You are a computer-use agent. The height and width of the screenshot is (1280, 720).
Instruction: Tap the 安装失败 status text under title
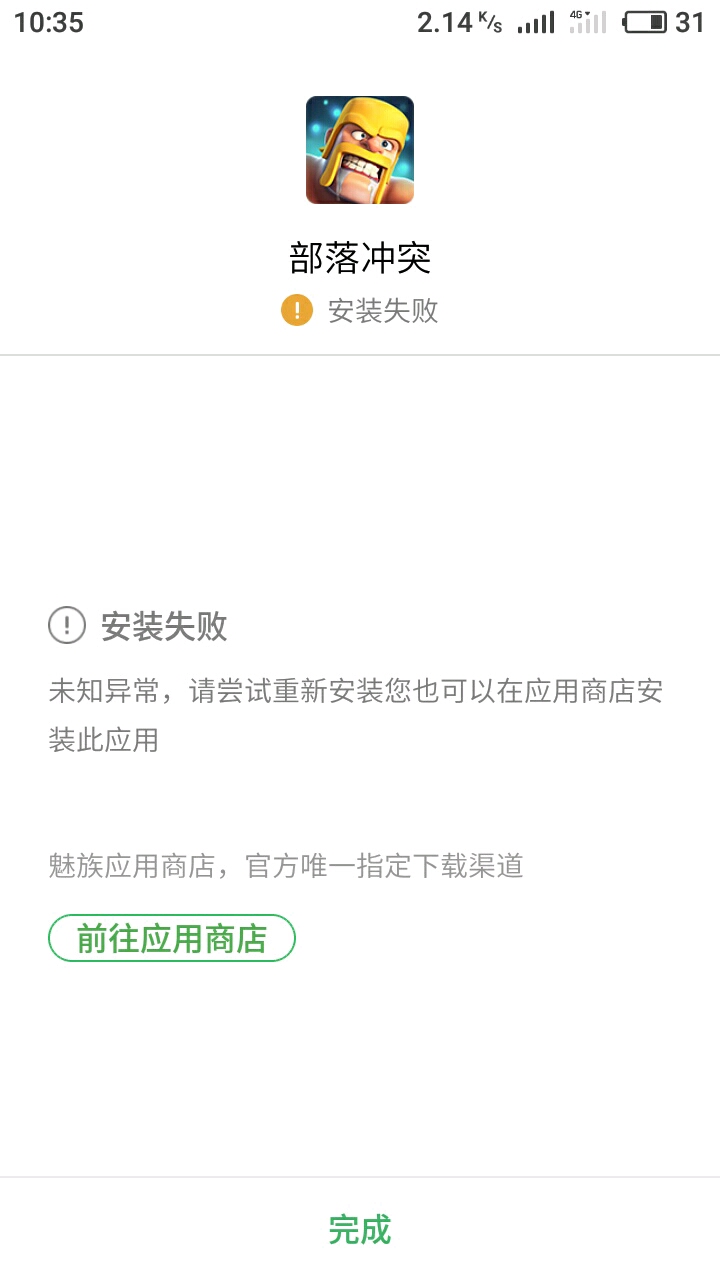pos(383,310)
